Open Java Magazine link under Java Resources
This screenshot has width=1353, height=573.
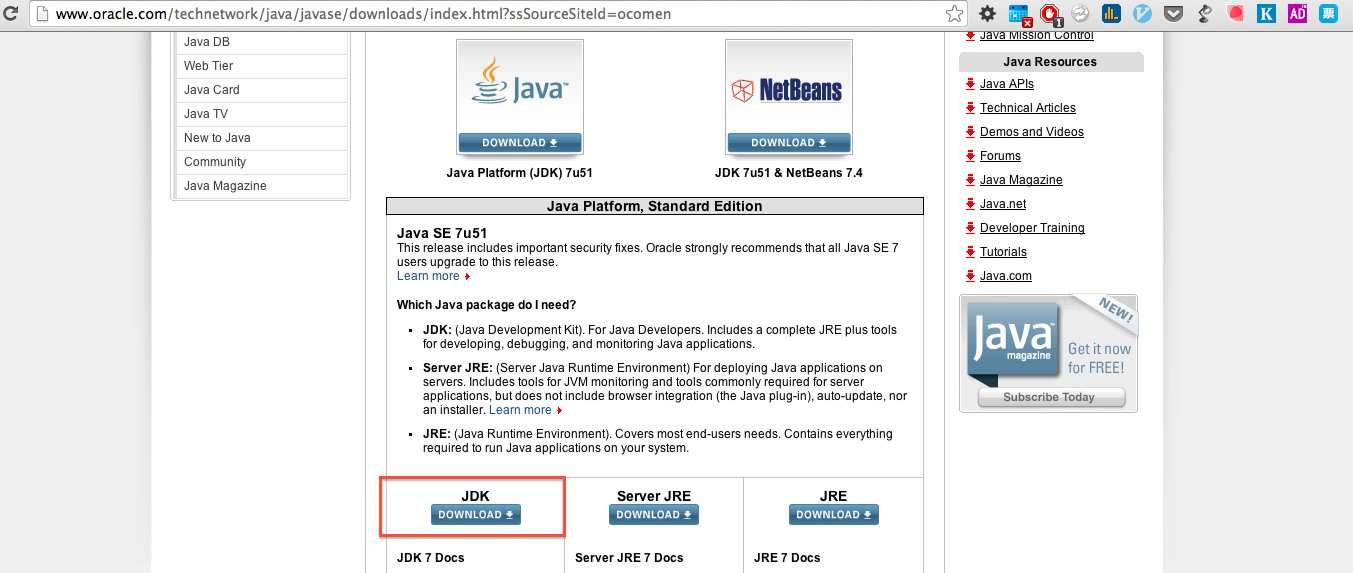click(1021, 180)
